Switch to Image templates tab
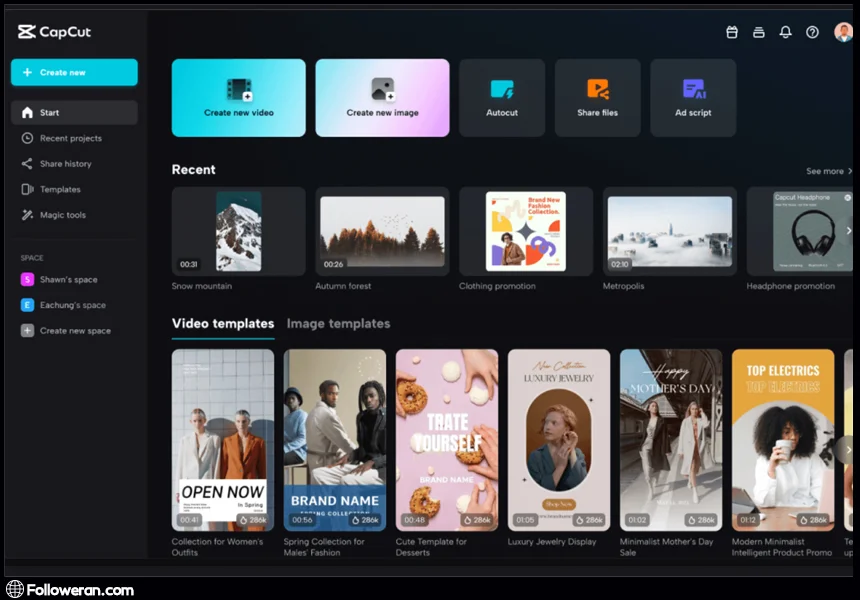 point(338,324)
